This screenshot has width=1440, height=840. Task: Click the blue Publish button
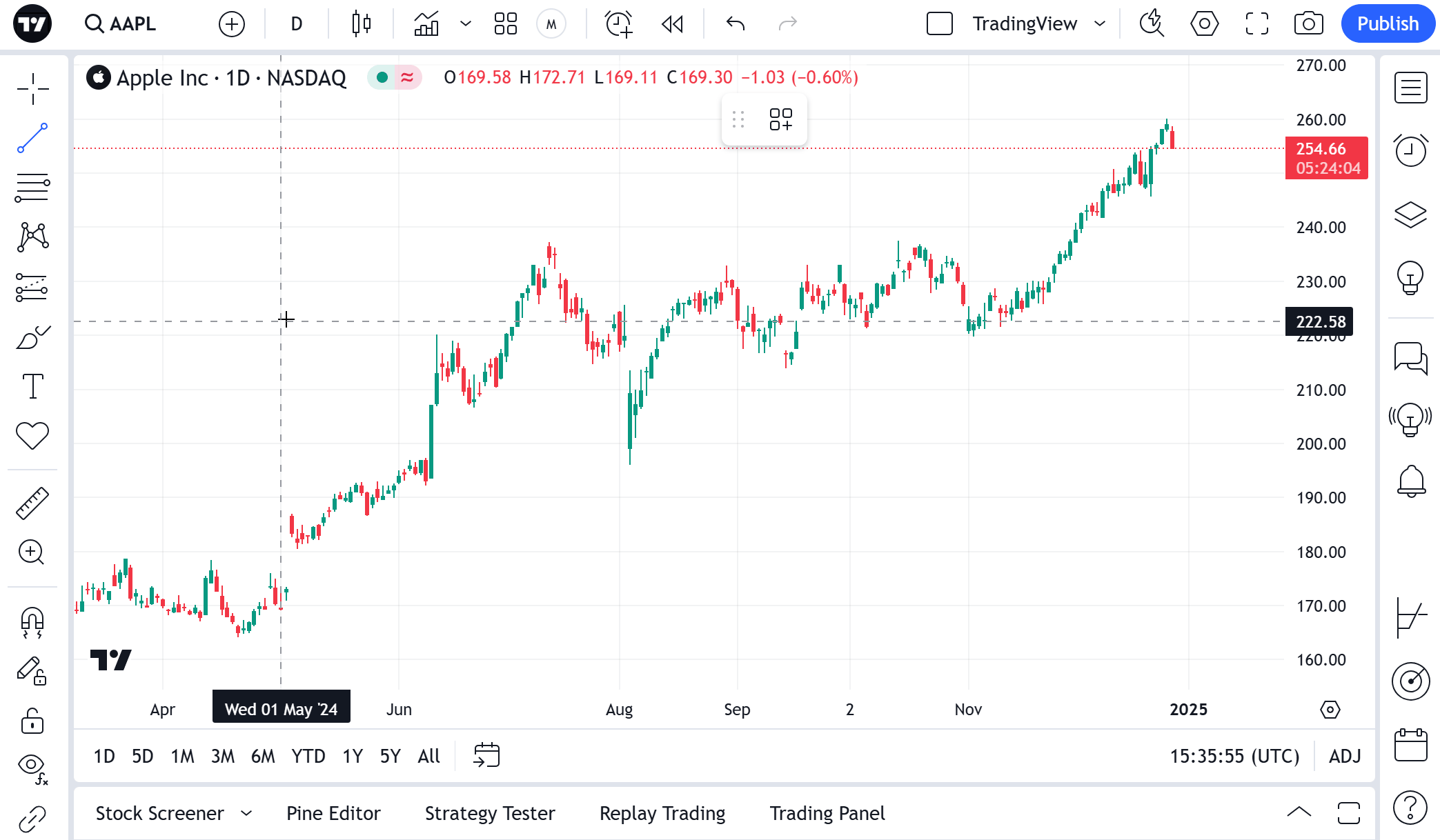(x=1388, y=24)
